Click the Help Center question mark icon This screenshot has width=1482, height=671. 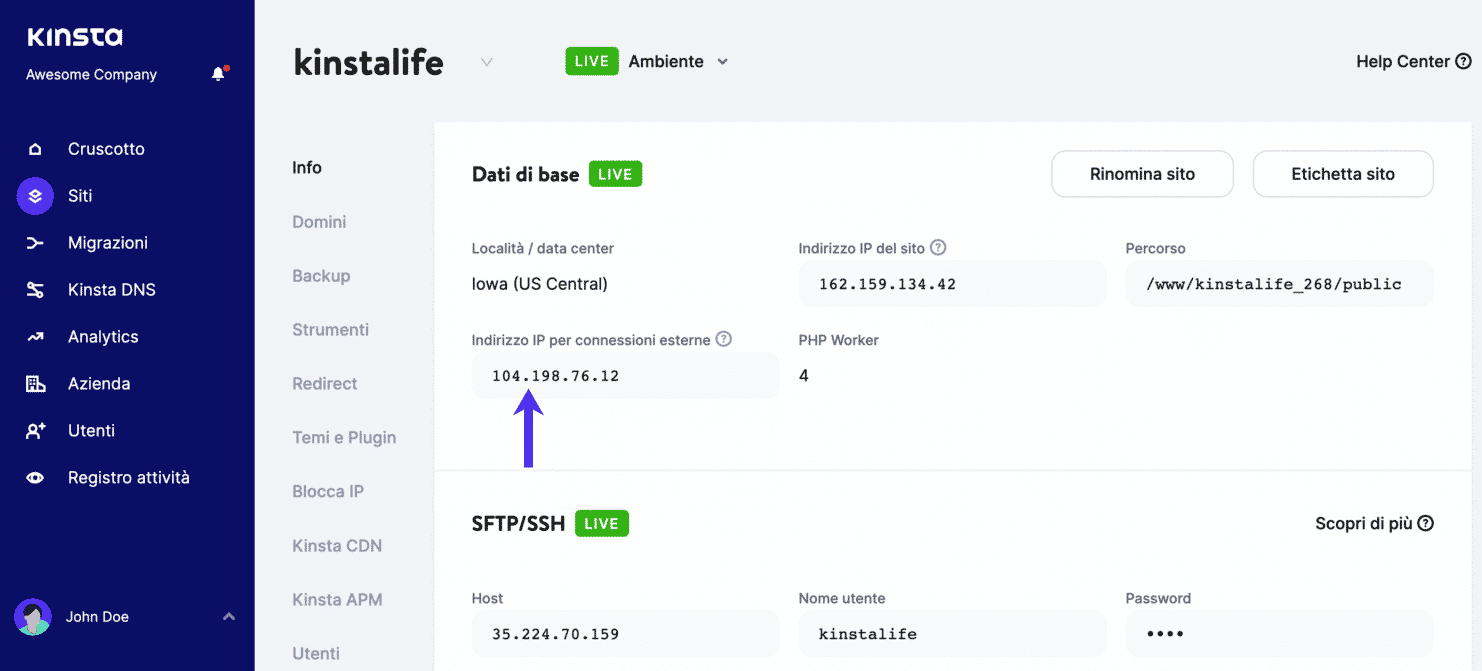click(x=1464, y=62)
